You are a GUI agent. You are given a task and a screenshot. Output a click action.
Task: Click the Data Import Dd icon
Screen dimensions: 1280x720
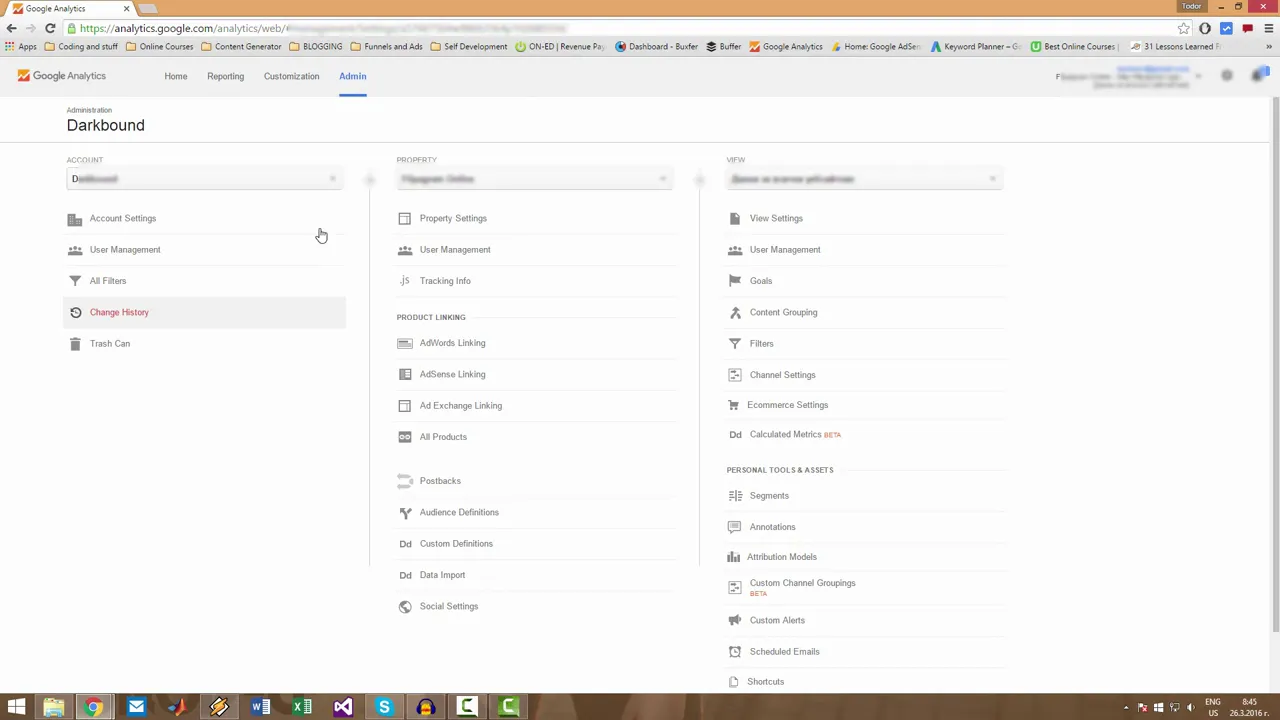coord(405,575)
